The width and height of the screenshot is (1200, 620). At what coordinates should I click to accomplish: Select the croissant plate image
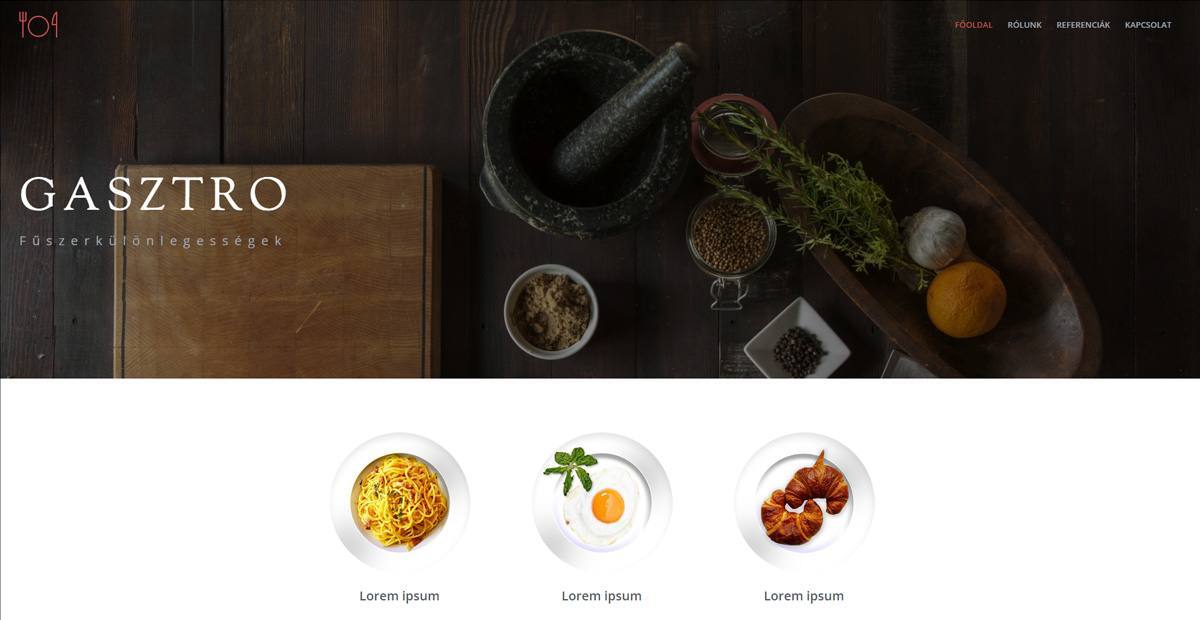tap(804, 502)
